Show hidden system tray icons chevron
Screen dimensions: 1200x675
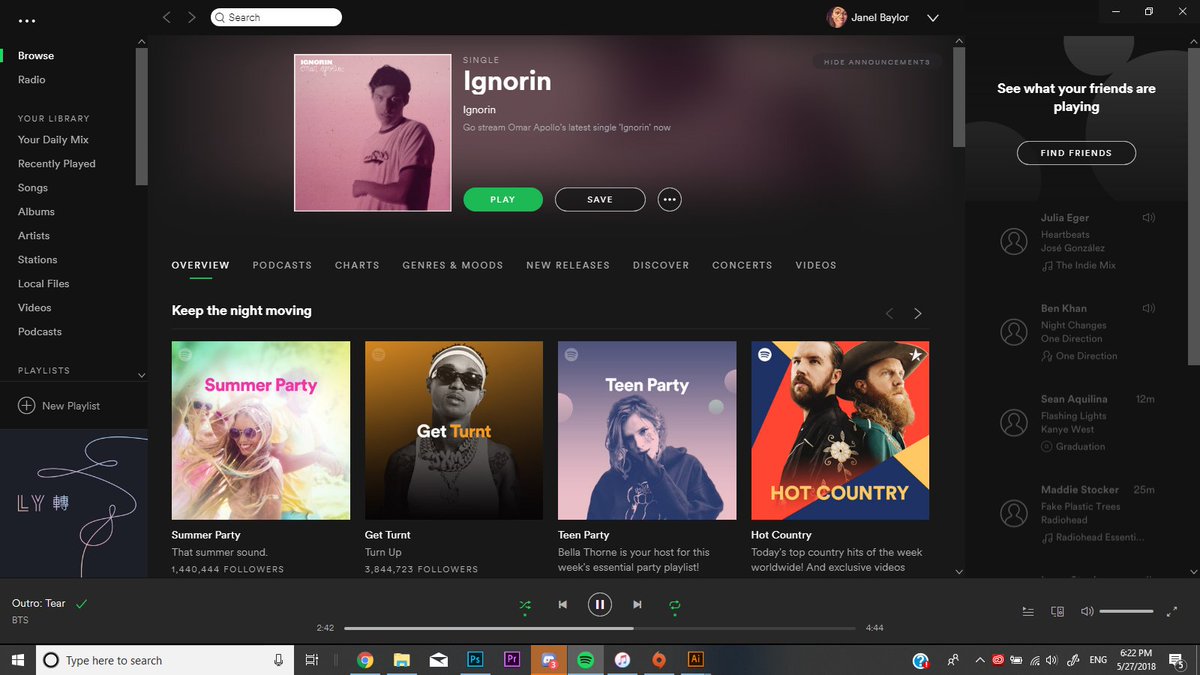[x=981, y=660]
